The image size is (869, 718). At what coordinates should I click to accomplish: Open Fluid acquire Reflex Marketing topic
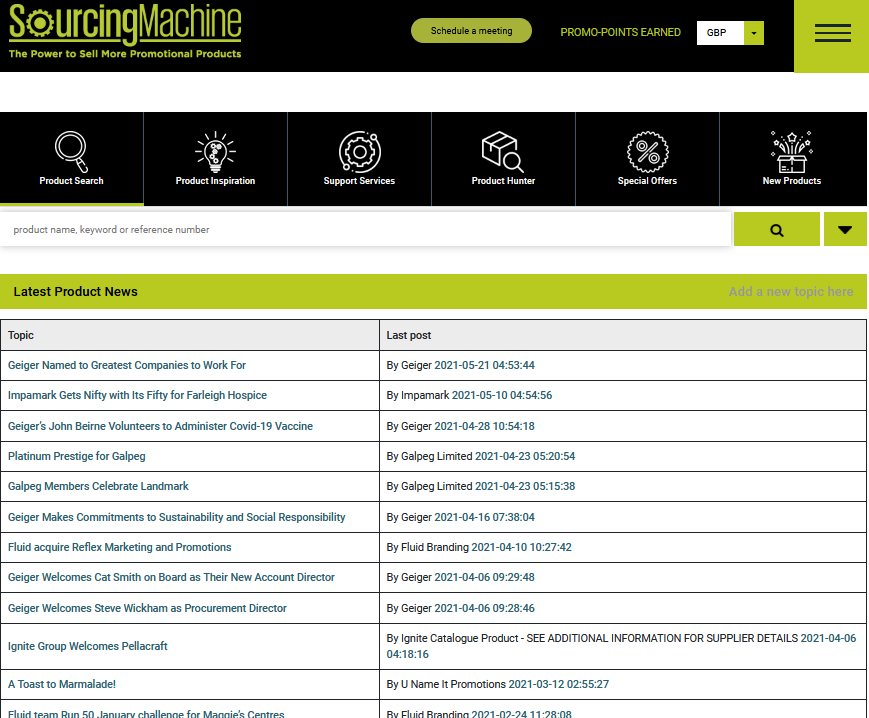[120, 547]
